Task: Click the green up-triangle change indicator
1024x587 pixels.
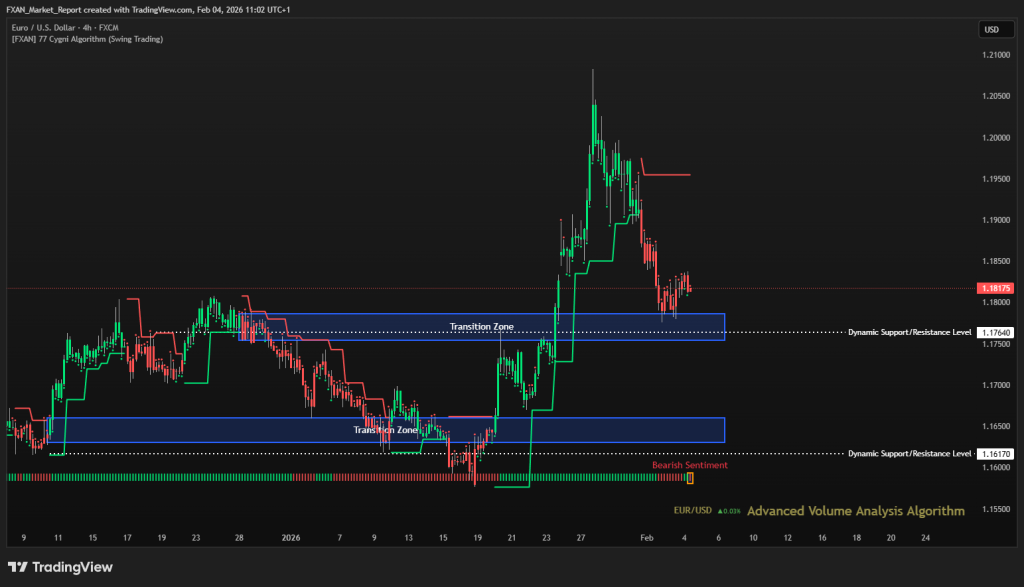Action: [720, 511]
